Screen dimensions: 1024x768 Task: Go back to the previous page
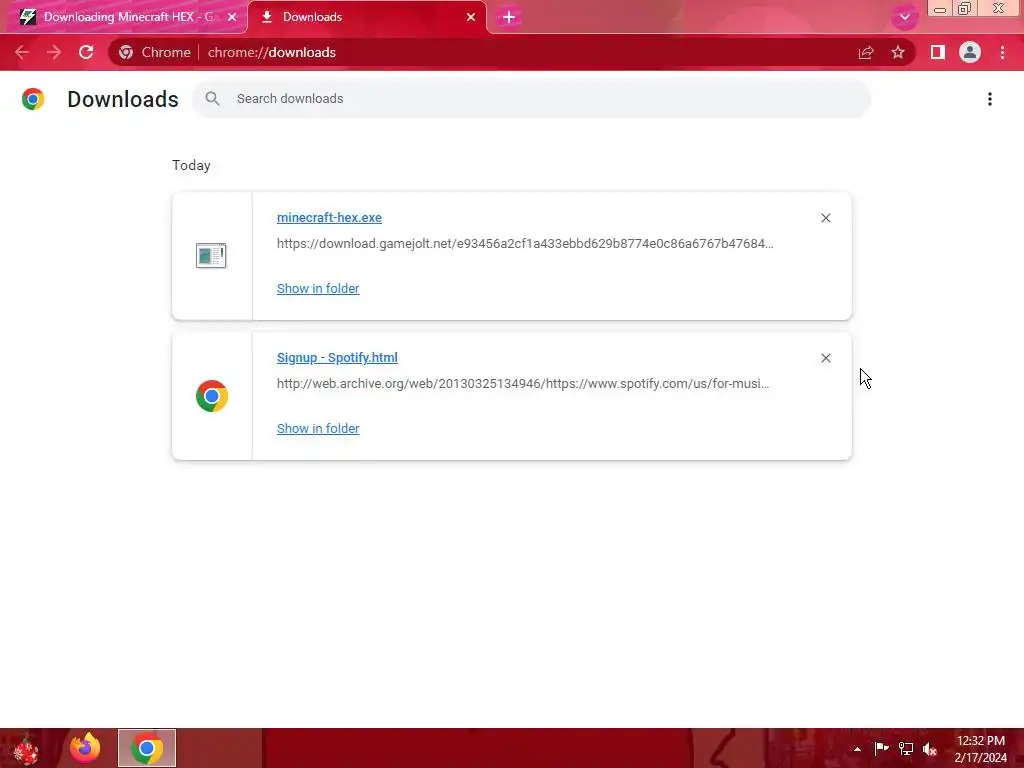coord(22,52)
